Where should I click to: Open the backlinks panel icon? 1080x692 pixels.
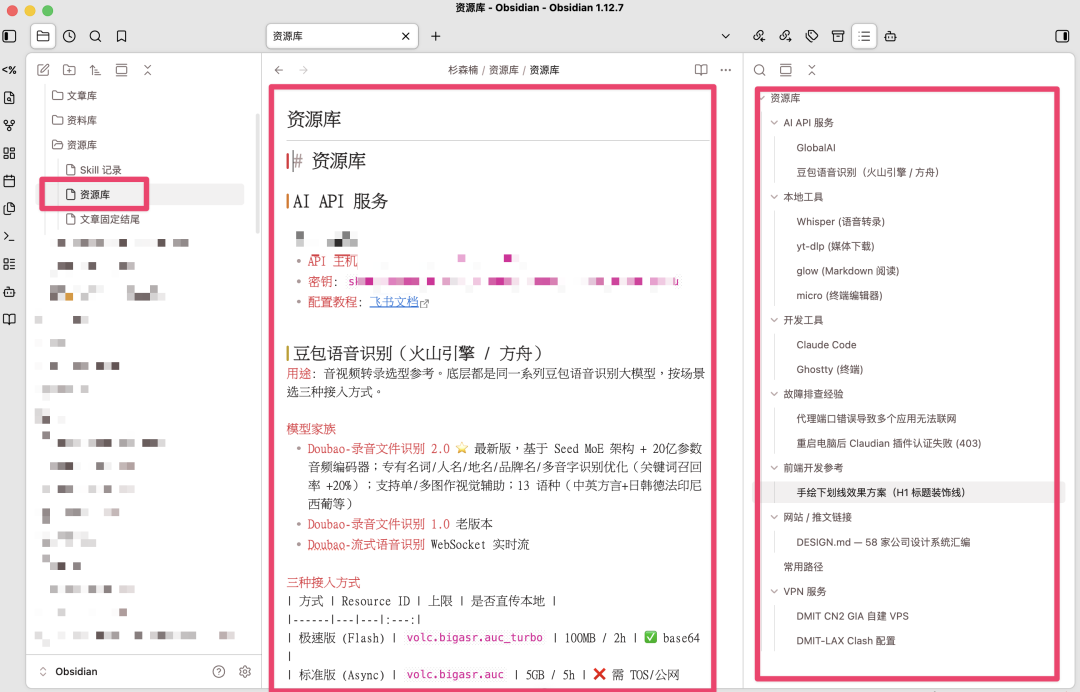tap(759, 36)
